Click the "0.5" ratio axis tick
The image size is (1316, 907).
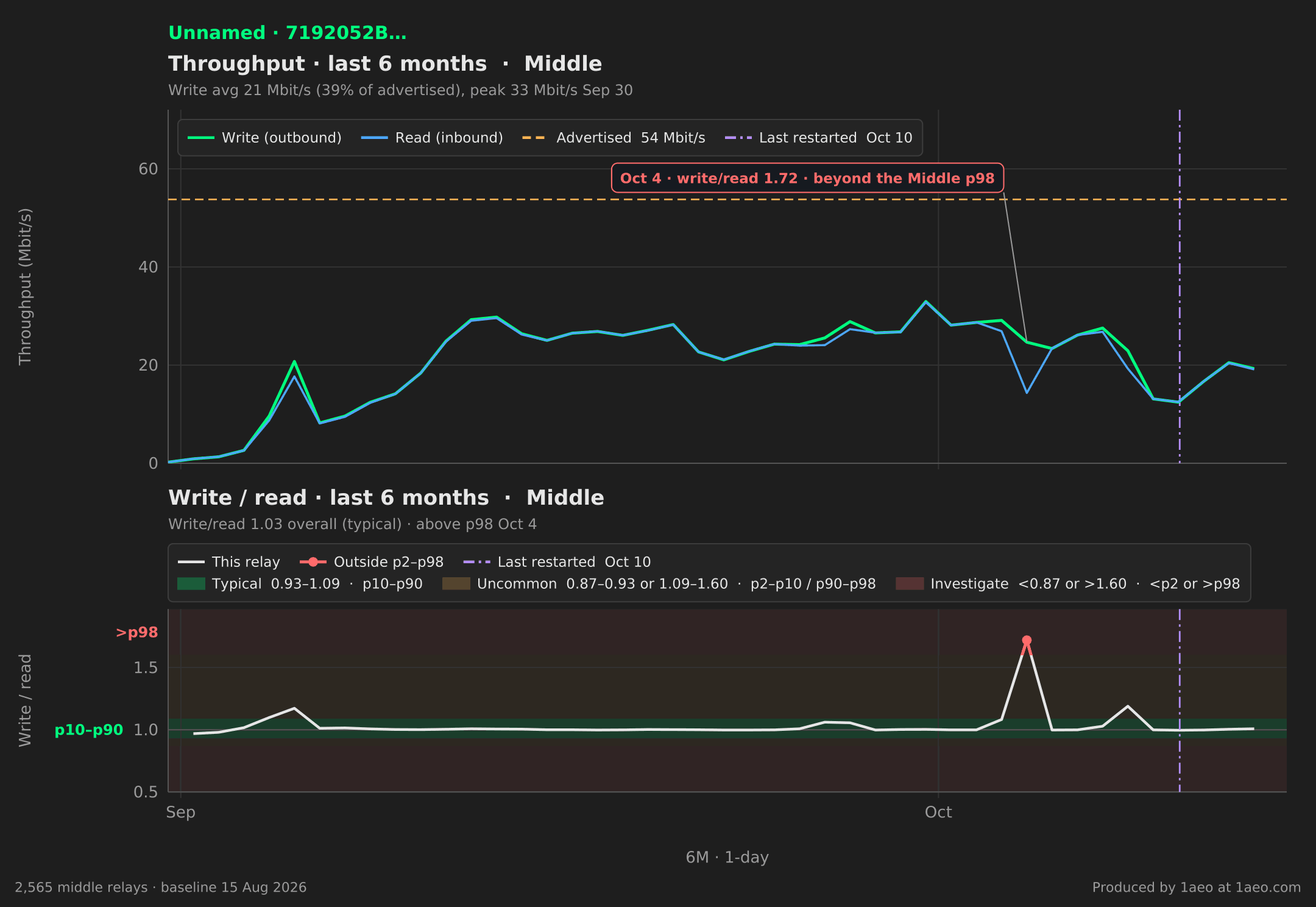pos(146,792)
